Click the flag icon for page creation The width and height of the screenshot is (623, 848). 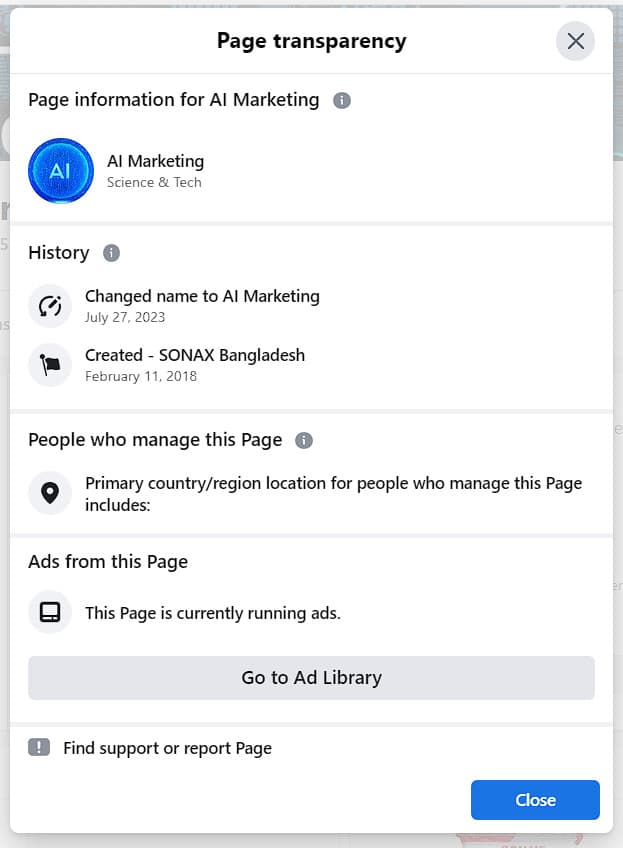click(50, 365)
